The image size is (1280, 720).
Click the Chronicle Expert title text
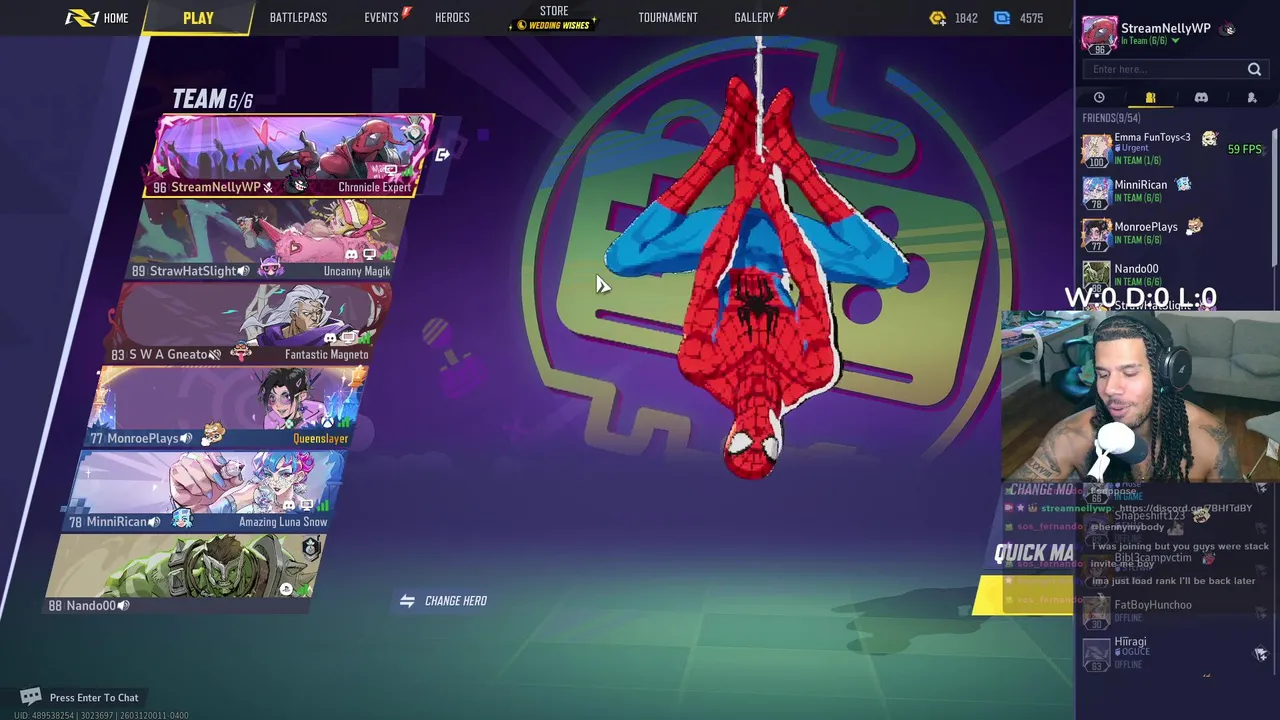coord(375,187)
